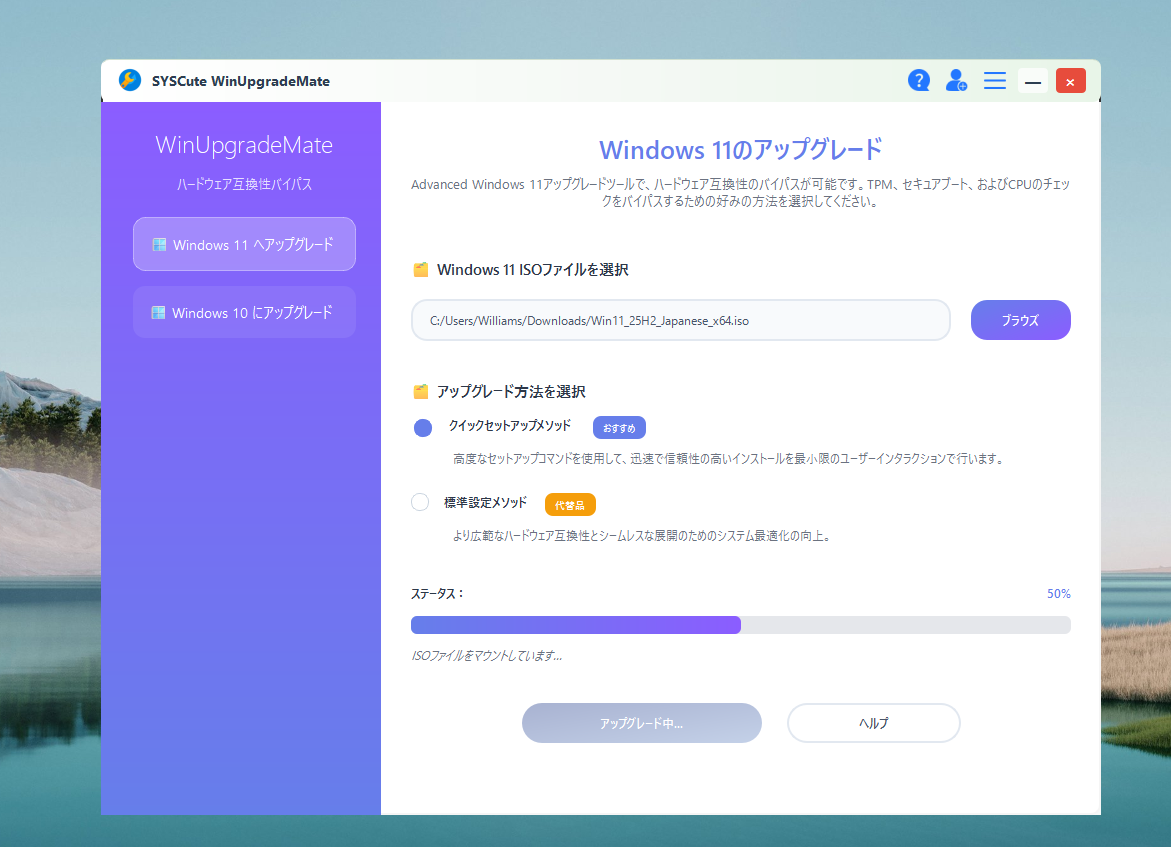1171x847 pixels.
Task: Click the grid icon on Windows 10 にアップグレード
Action: (159, 312)
